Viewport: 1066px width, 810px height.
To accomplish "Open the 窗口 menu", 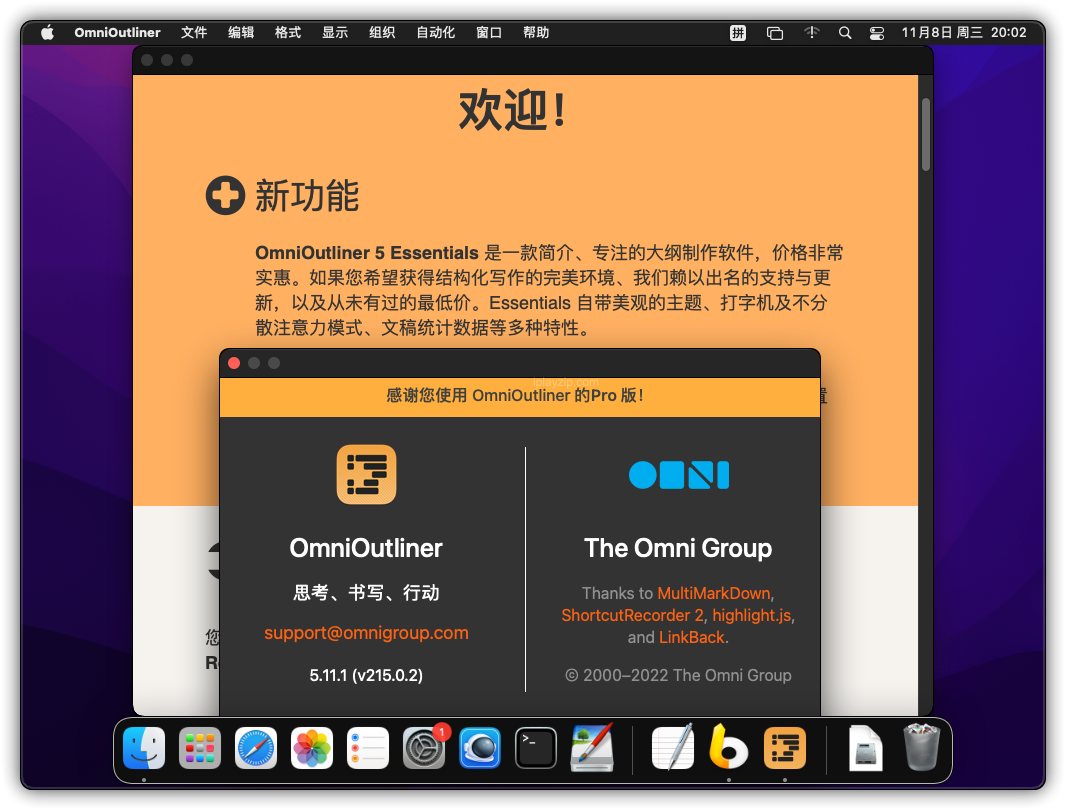I will coord(489,33).
